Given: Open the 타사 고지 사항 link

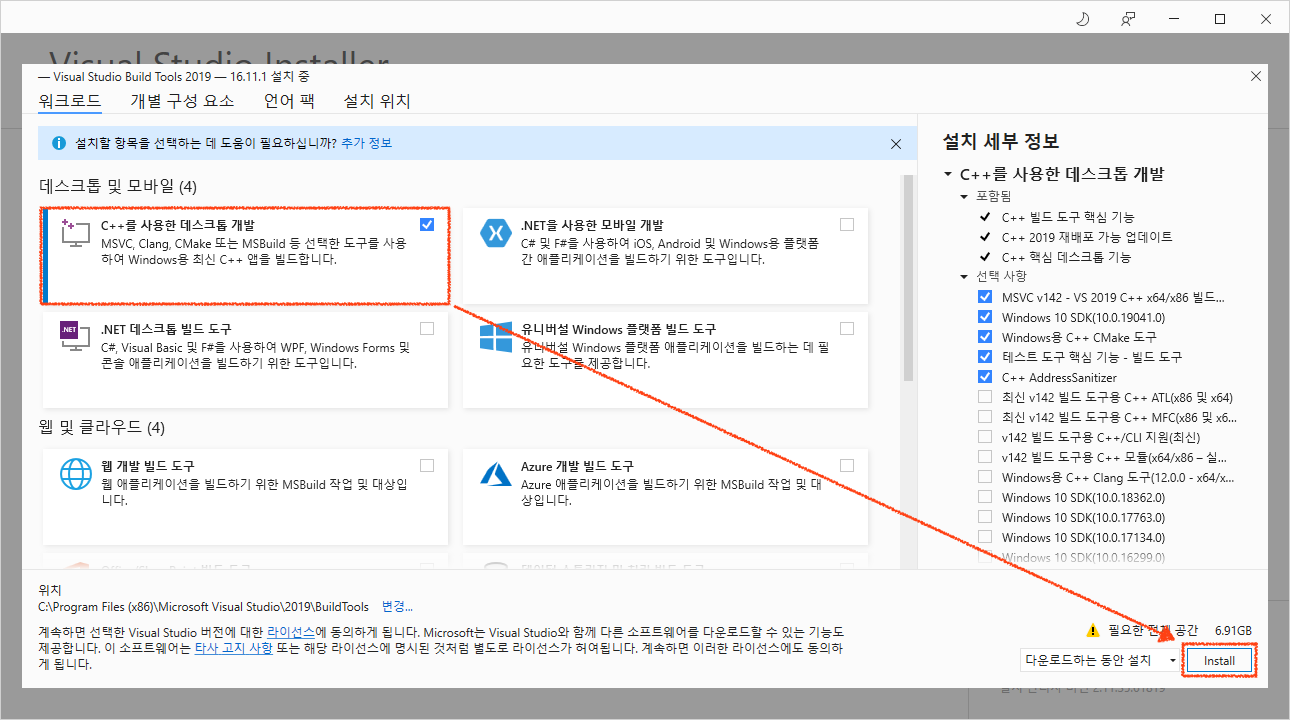Looking at the screenshot, I should [232, 649].
